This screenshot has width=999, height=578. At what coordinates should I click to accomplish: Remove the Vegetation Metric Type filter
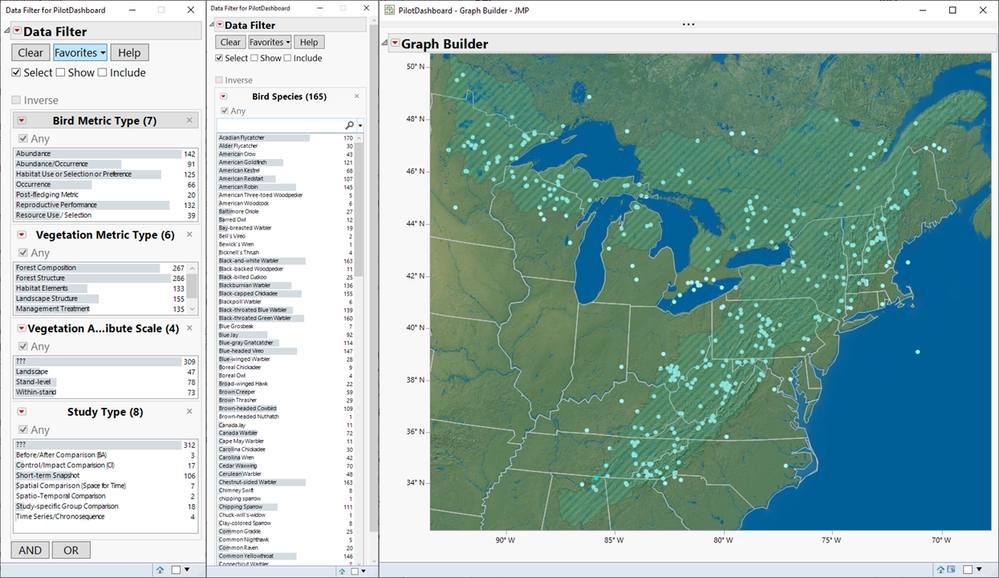pos(189,234)
